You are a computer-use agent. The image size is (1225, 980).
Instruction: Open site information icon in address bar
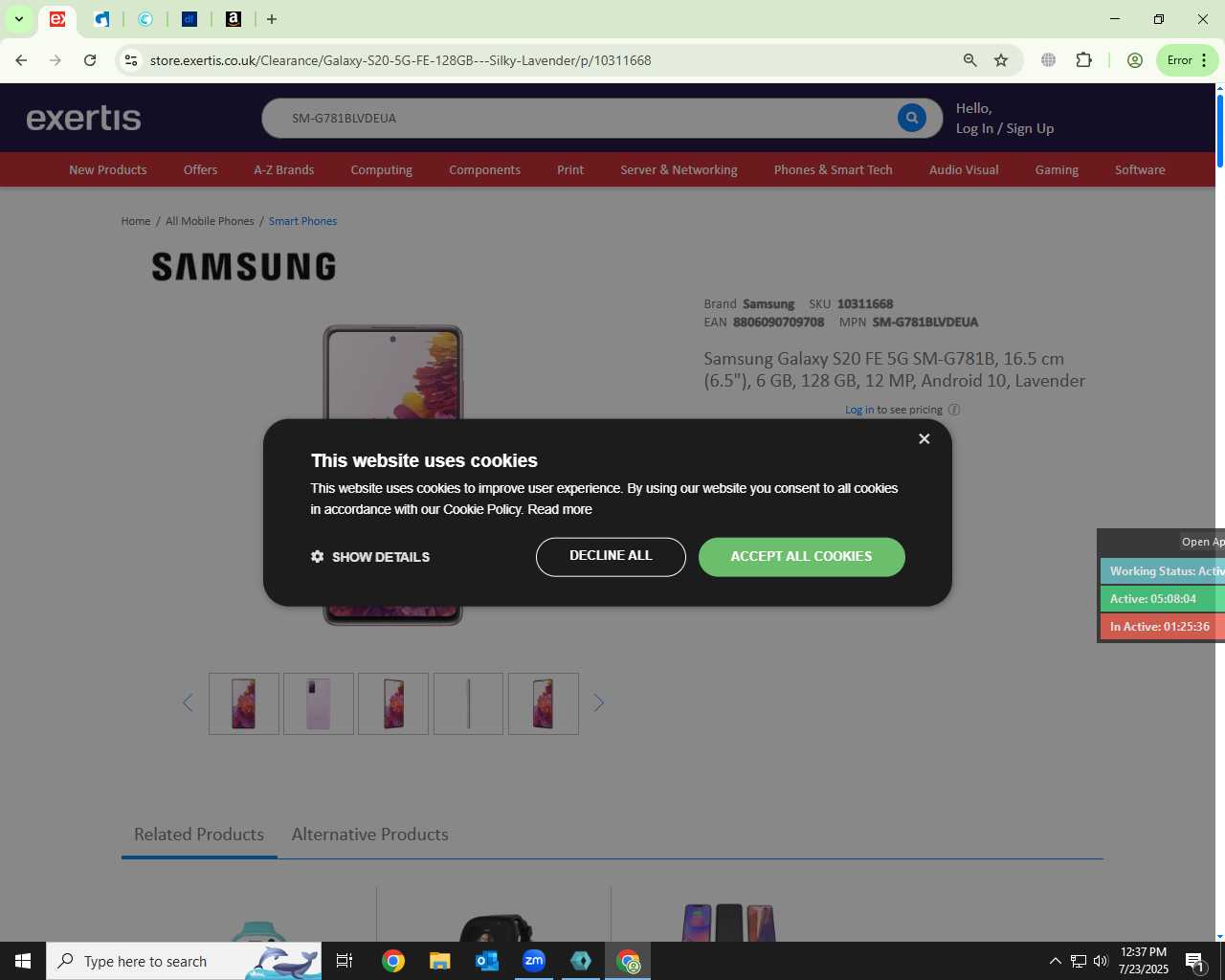[131, 60]
